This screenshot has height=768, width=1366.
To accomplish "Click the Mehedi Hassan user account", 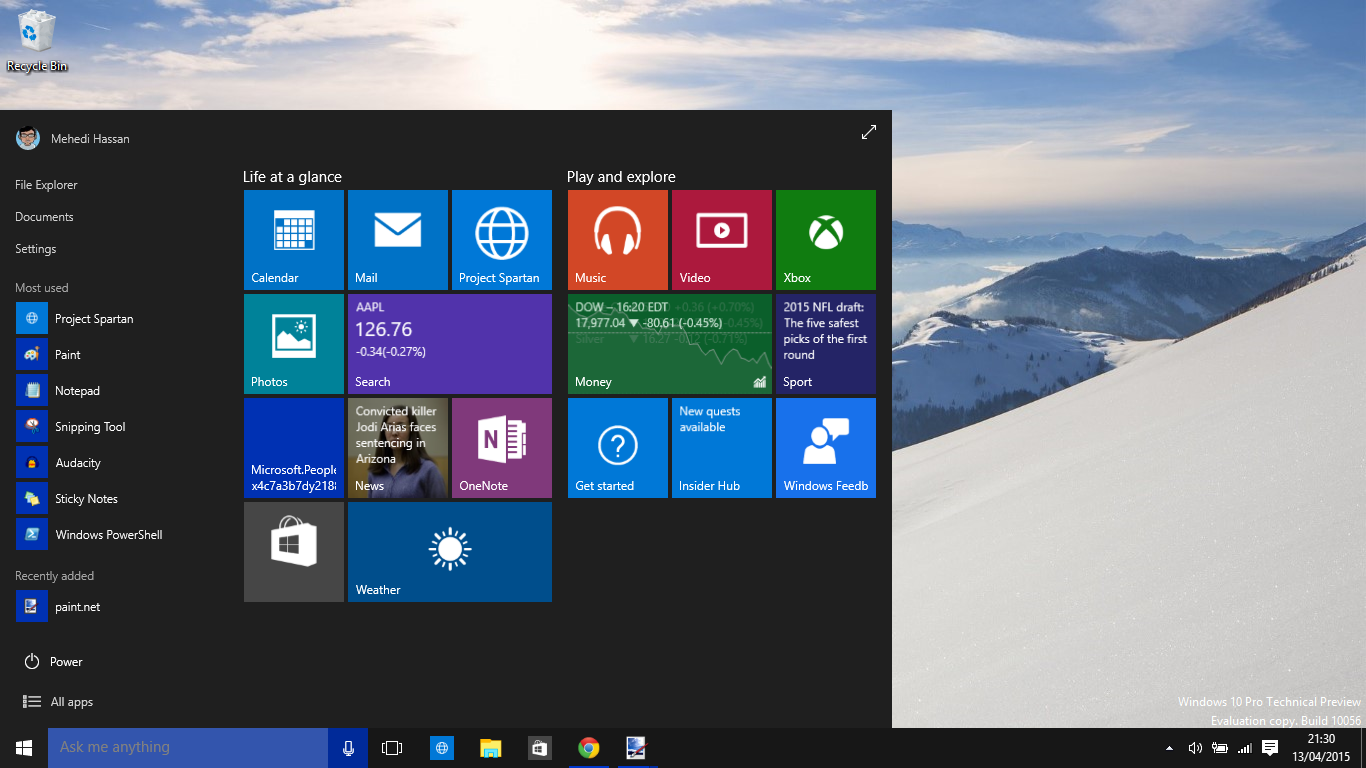I will click(x=73, y=138).
